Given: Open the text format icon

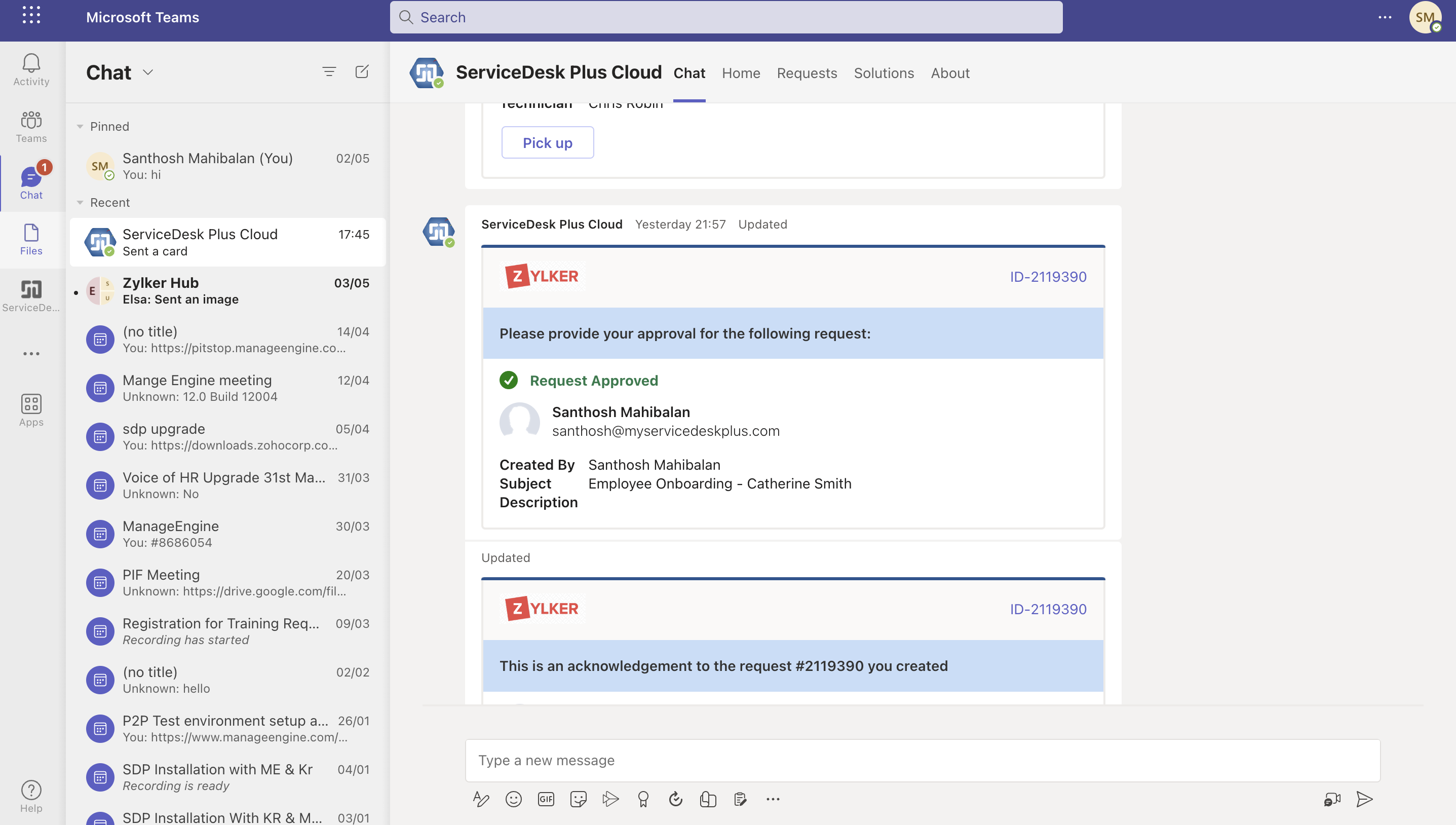Looking at the screenshot, I should 481,799.
